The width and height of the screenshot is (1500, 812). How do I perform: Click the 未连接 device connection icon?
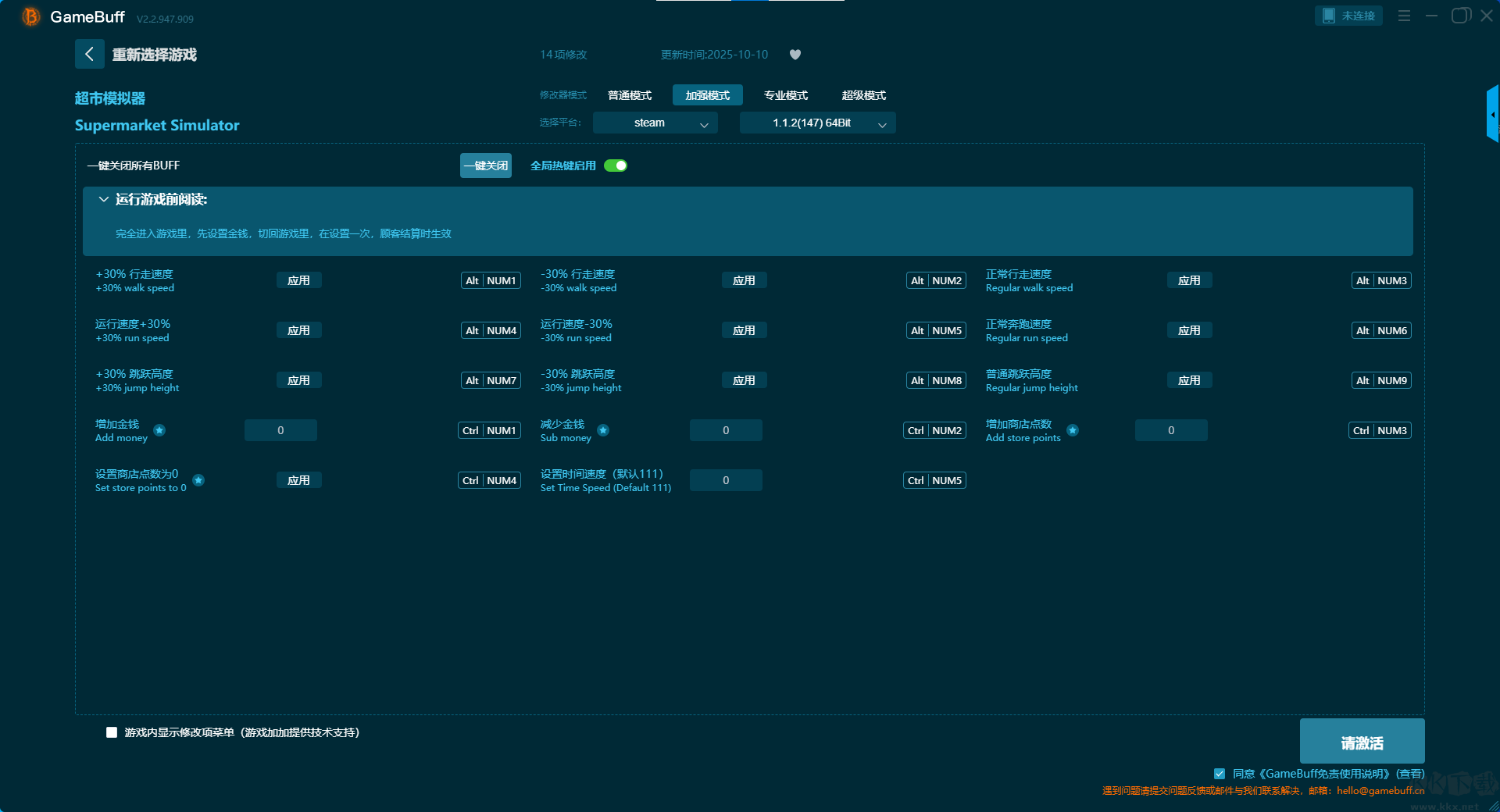point(1348,16)
